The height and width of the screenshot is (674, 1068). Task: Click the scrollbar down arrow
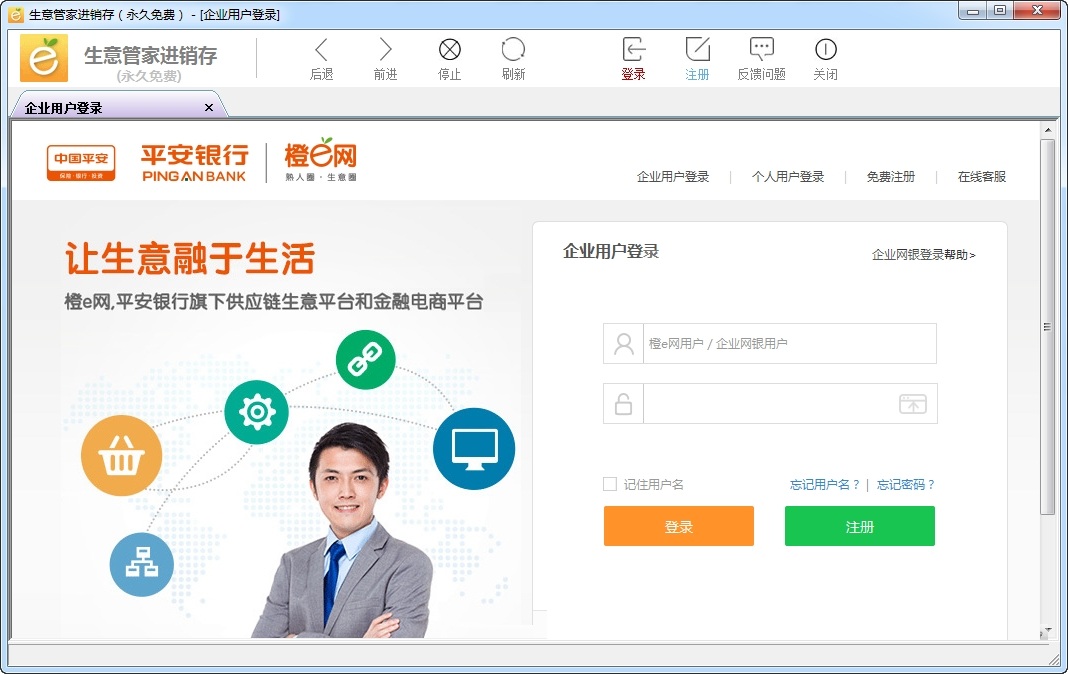(1047, 631)
